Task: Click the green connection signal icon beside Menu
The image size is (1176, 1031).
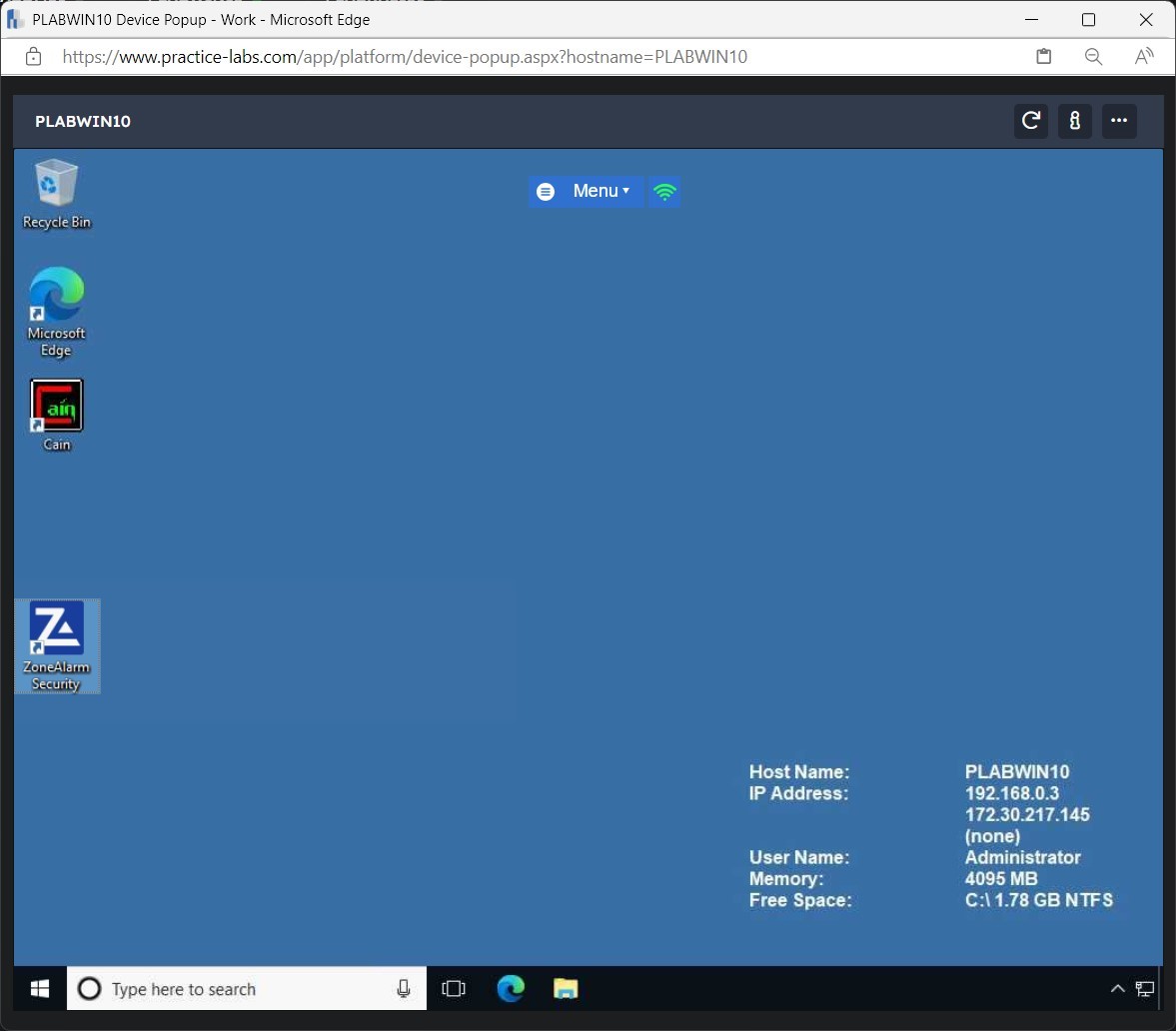Action: point(663,191)
